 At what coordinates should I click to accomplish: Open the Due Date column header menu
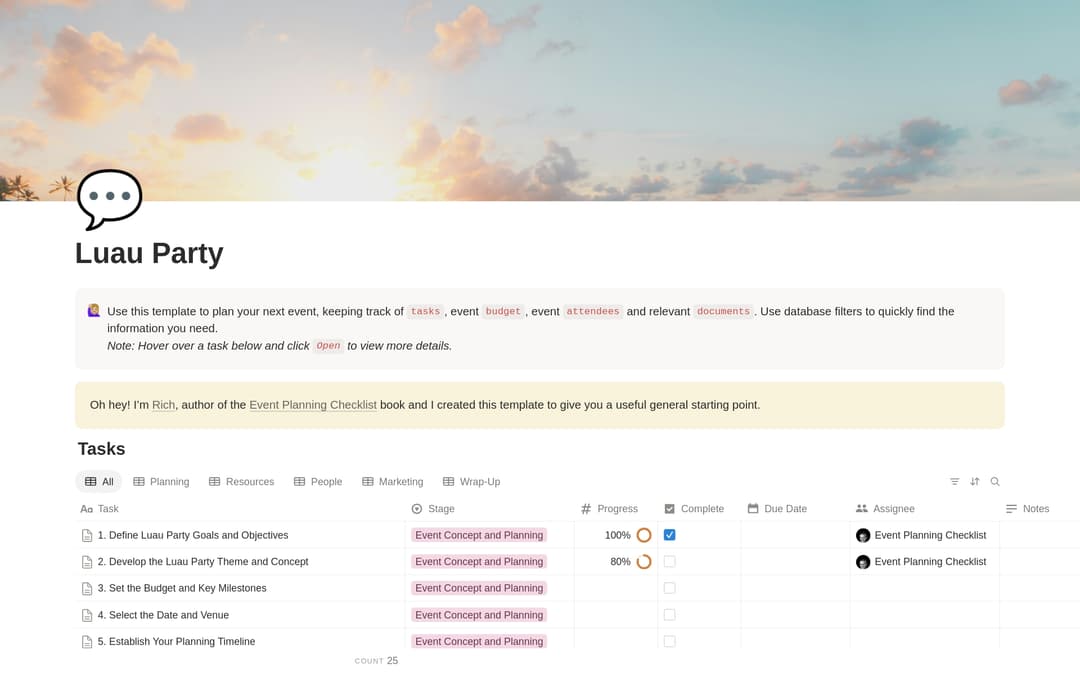tap(777, 509)
